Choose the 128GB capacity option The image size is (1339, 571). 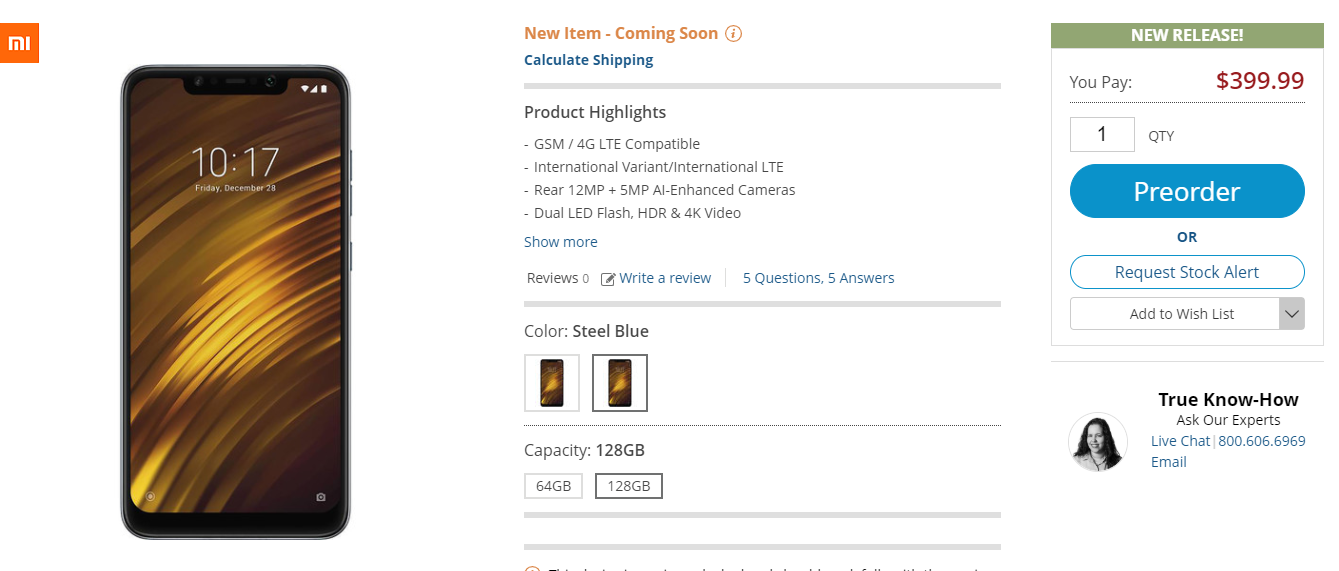tap(629, 486)
